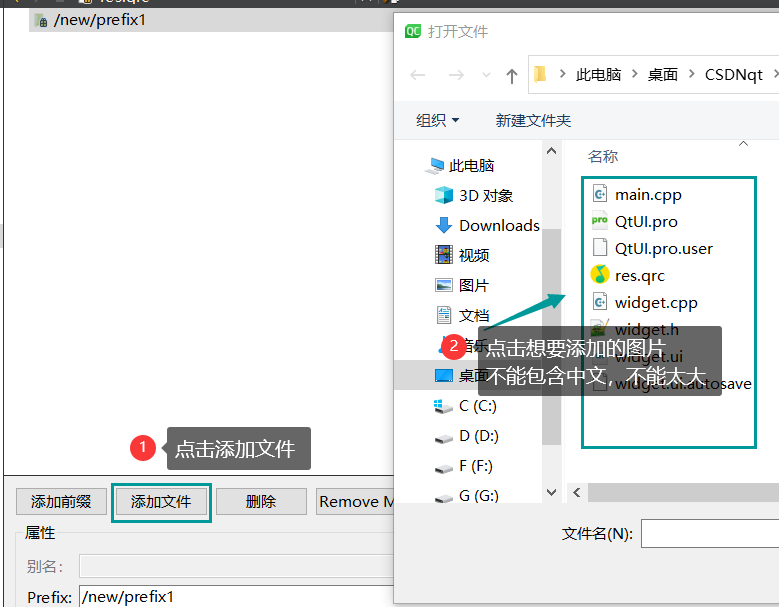Click the resource icon beside /new/prefix1

[x=41, y=20]
